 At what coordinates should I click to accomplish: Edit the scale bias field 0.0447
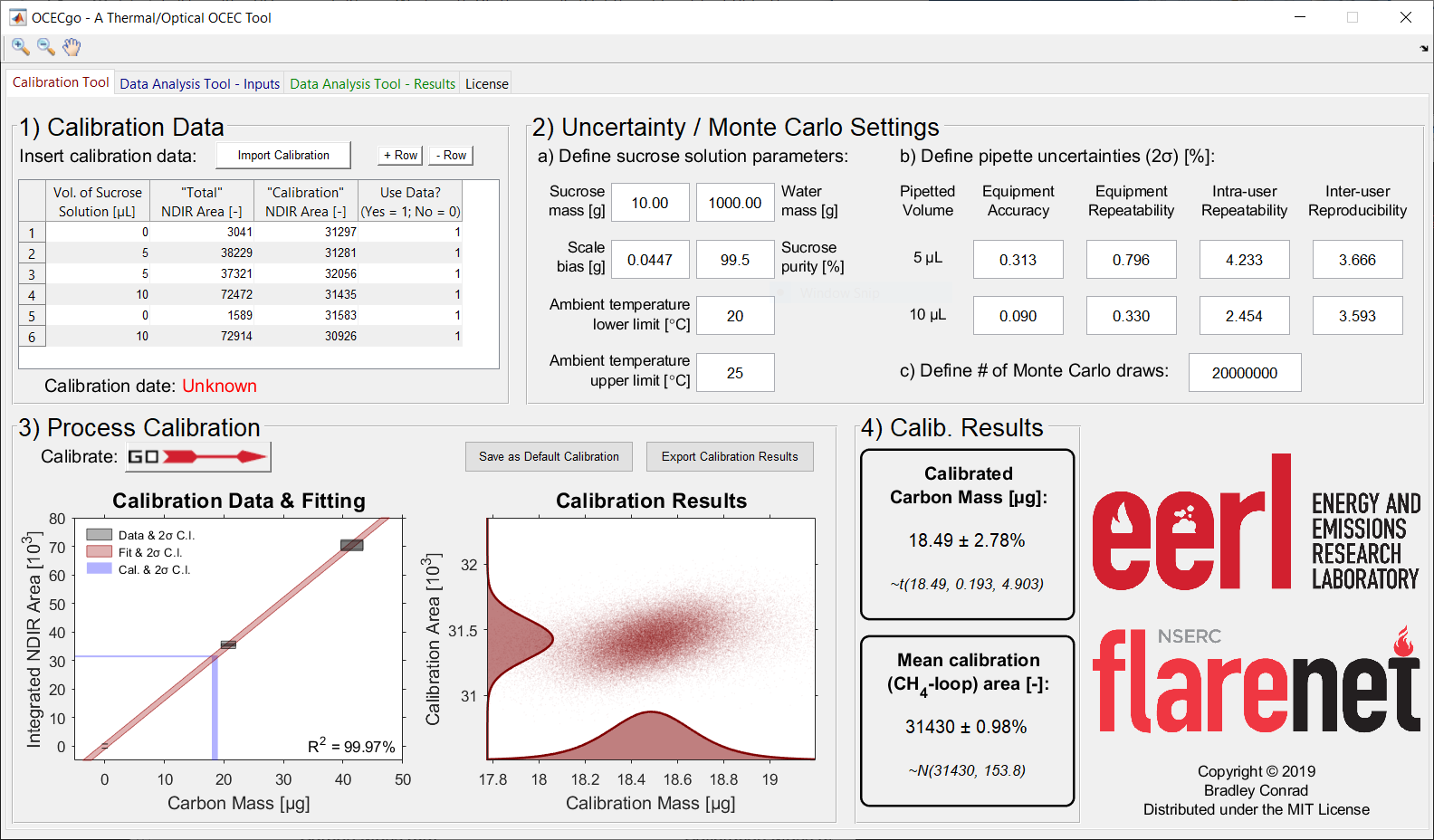coord(650,260)
